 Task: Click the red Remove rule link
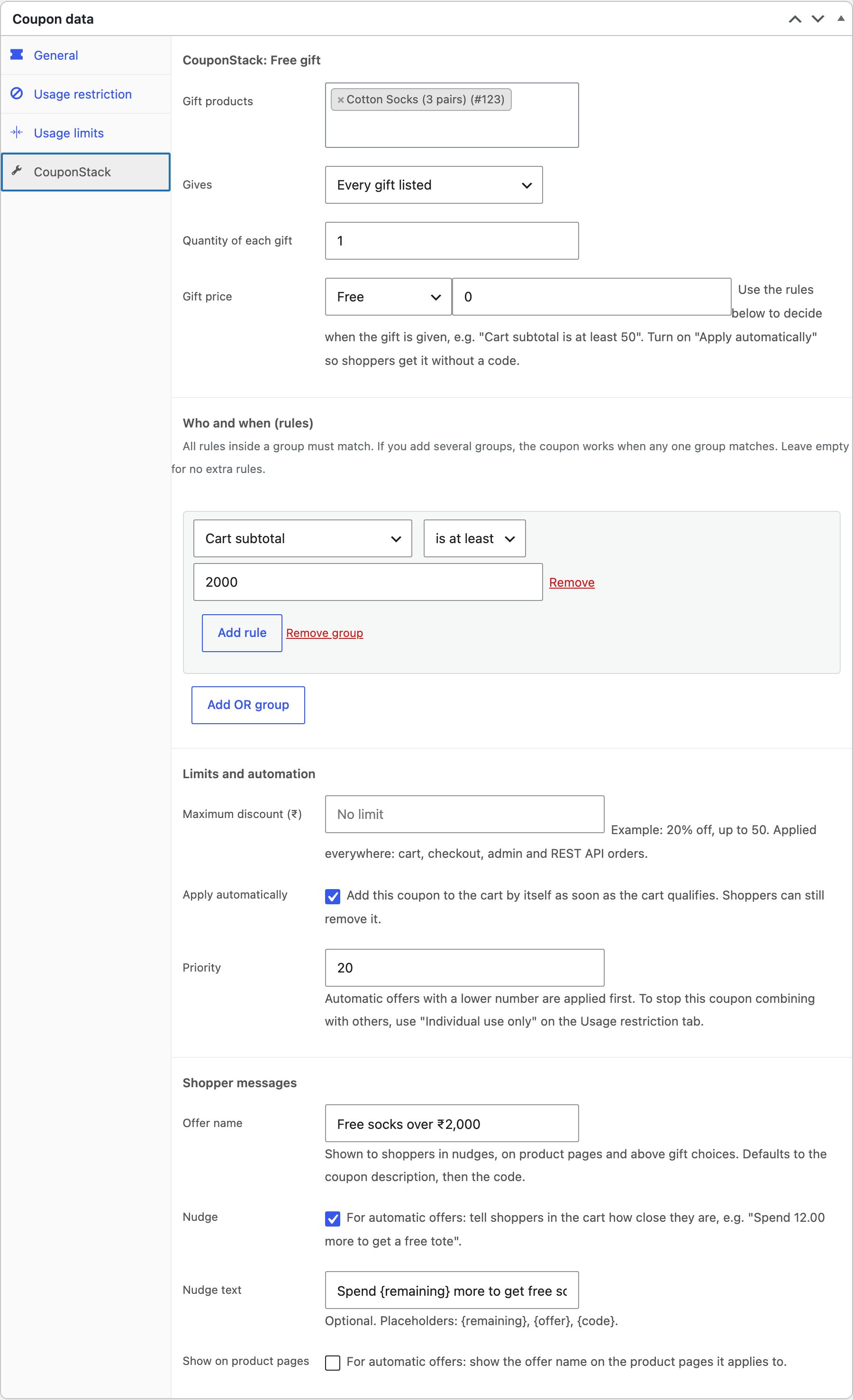[572, 582]
